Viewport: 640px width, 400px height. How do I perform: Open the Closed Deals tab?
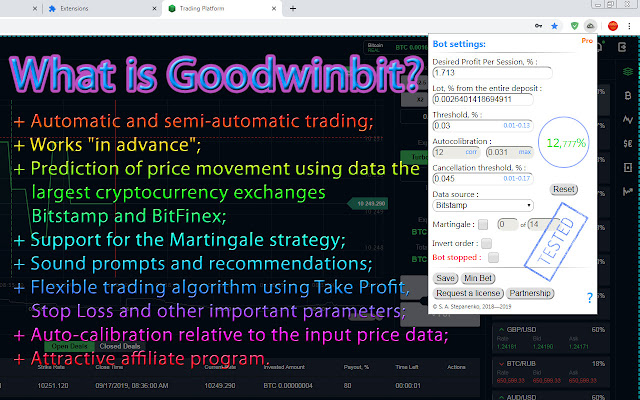point(120,346)
